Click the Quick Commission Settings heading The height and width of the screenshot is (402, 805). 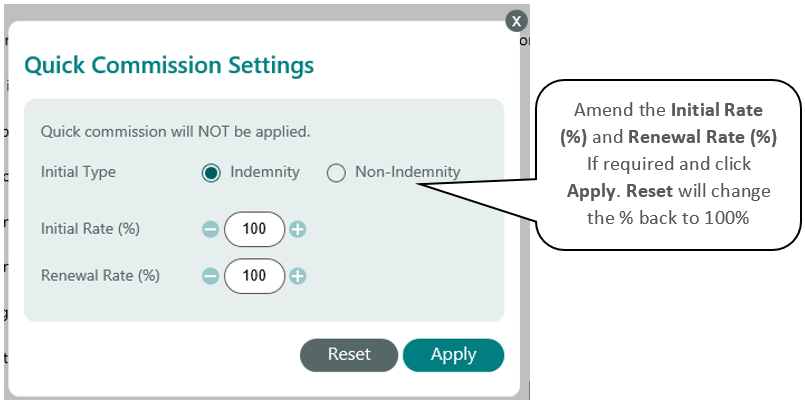coord(168,66)
